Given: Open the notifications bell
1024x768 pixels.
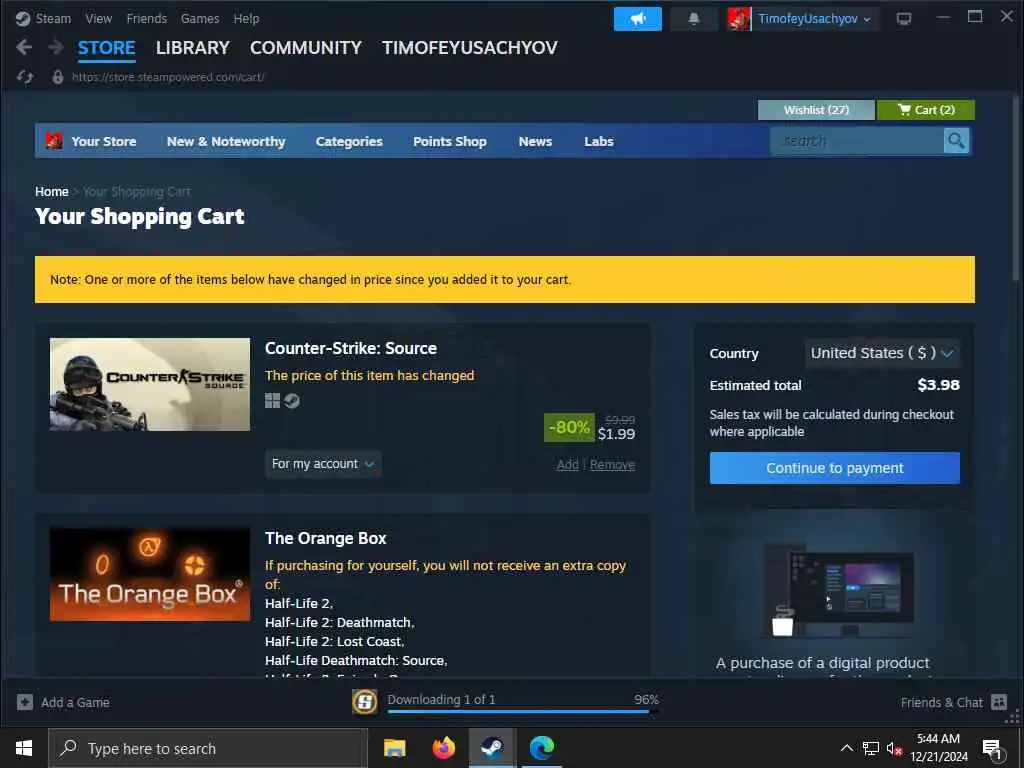Looking at the screenshot, I should click(694, 19).
